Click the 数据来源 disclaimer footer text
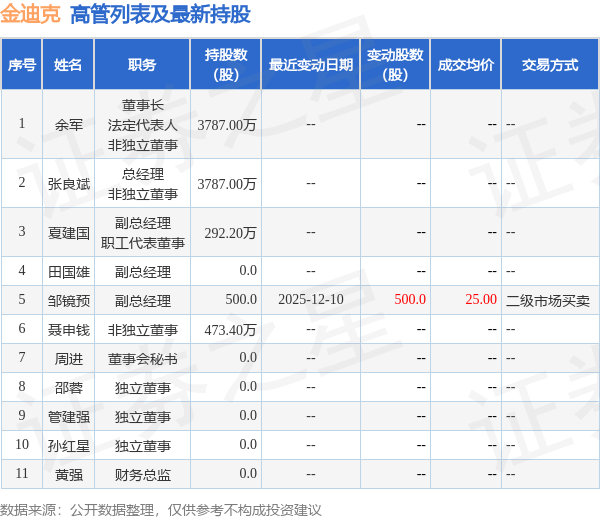This screenshot has height=519, width=600. (x=161, y=510)
